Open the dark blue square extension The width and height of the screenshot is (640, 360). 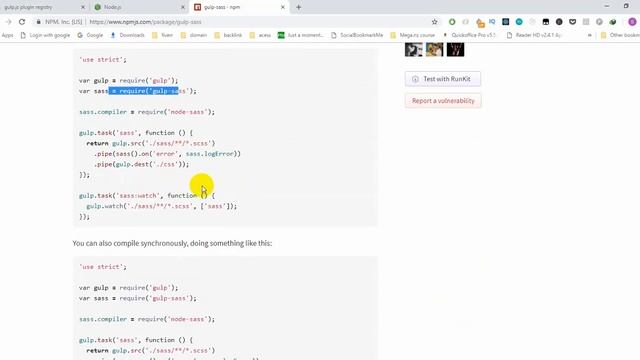505,22
